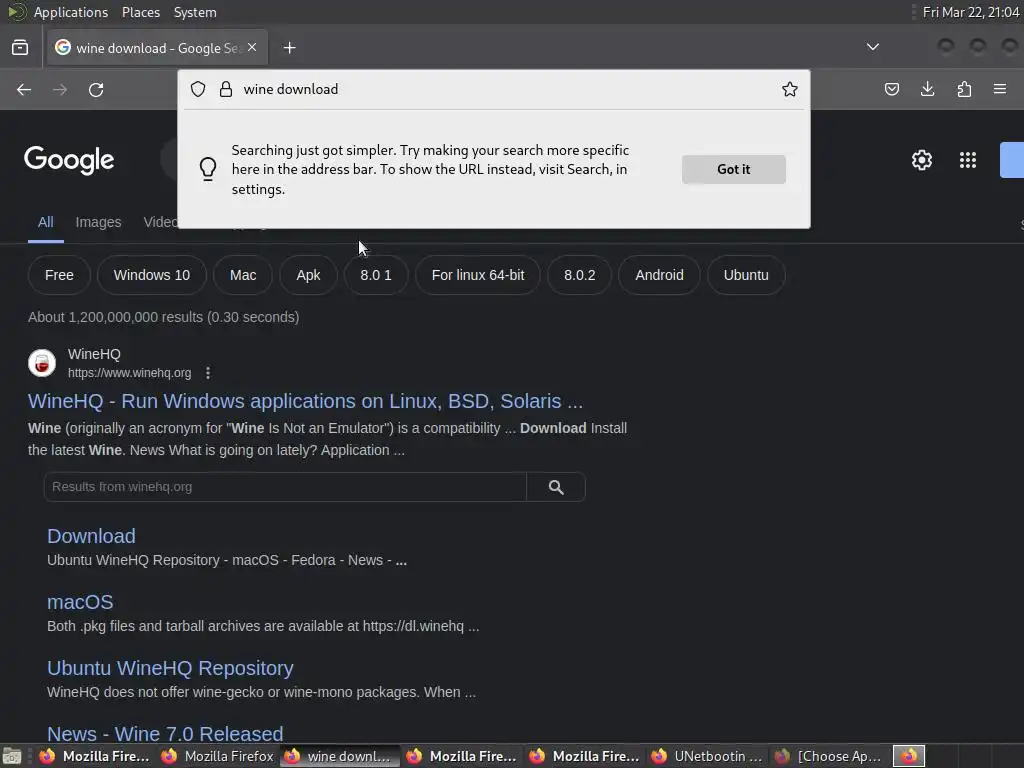Click the WineHQ site favicon
Viewport: 1024px width, 768px height.
click(42, 363)
